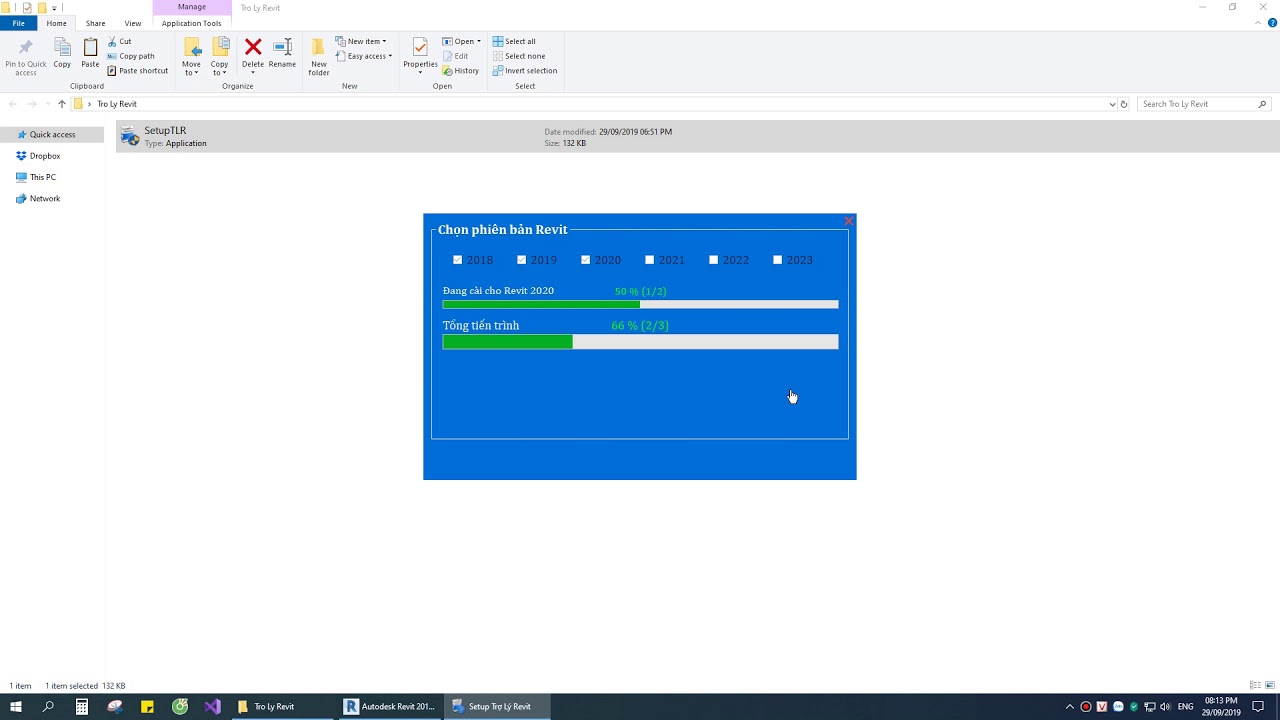Toggle the 2020 Revit version checkbox
Screen dimensions: 1280x720
(586, 260)
